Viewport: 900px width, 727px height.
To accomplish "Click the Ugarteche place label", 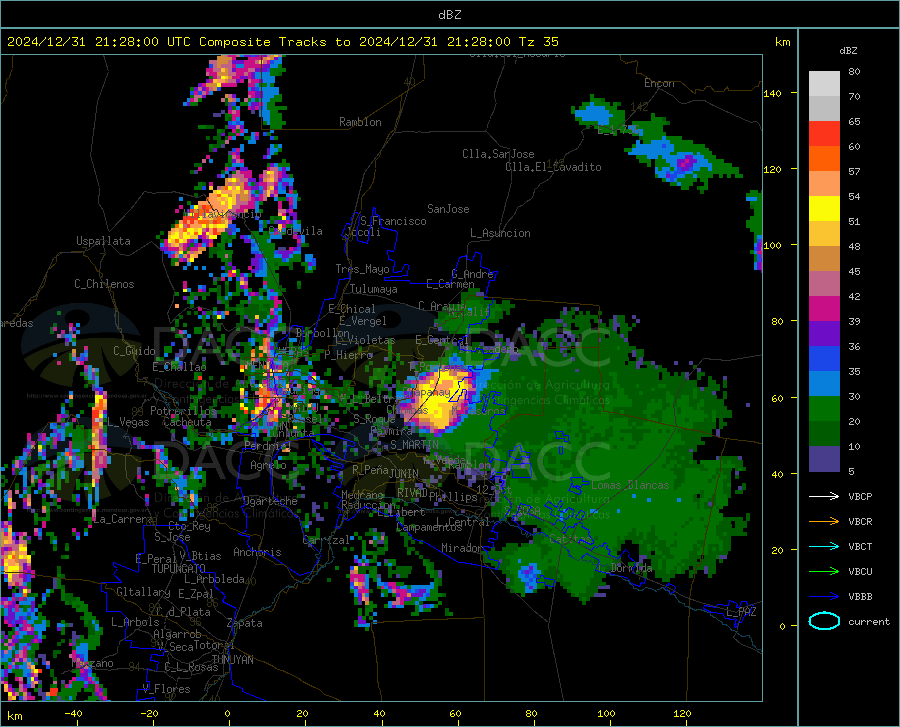I will point(270,501).
